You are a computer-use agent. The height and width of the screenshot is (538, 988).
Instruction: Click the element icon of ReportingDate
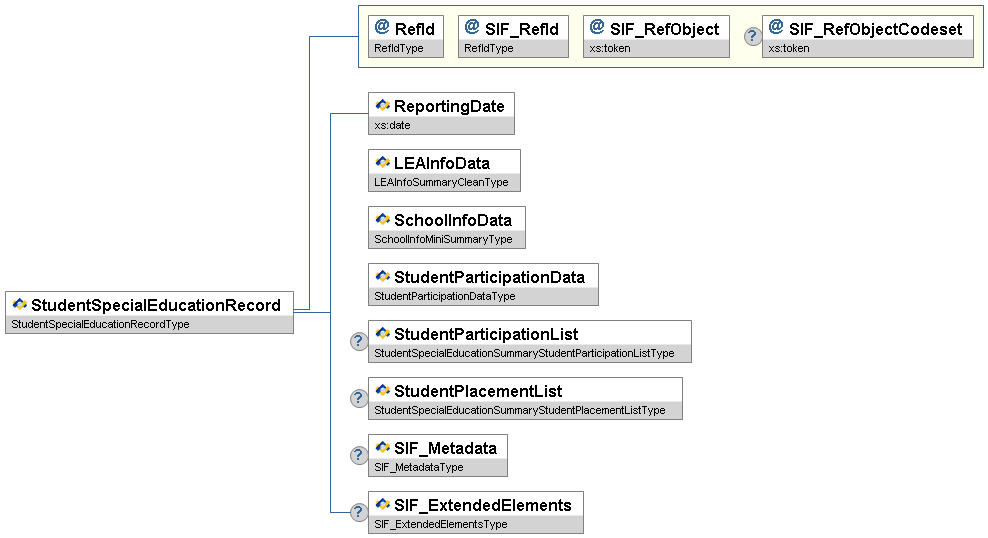[x=382, y=106]
